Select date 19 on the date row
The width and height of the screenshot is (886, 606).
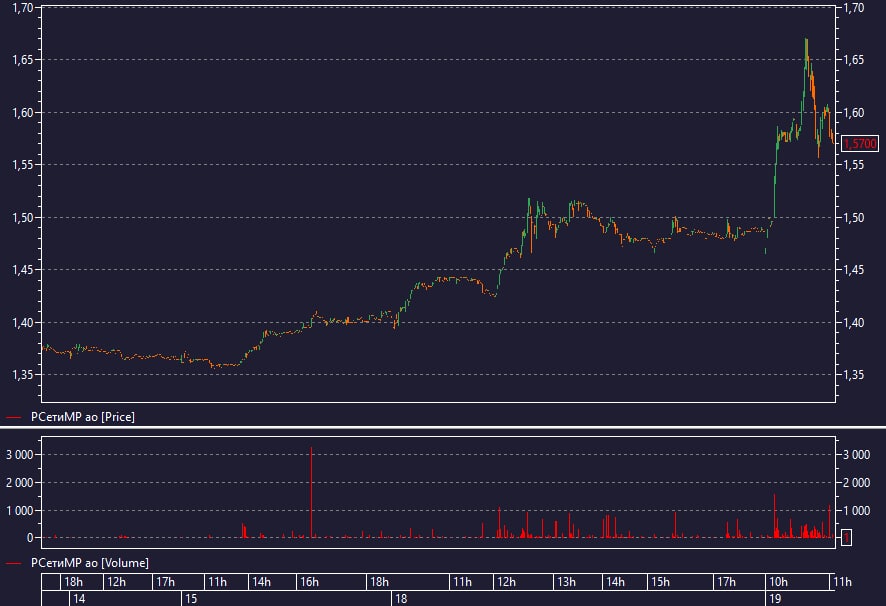[x=775, y=599]
